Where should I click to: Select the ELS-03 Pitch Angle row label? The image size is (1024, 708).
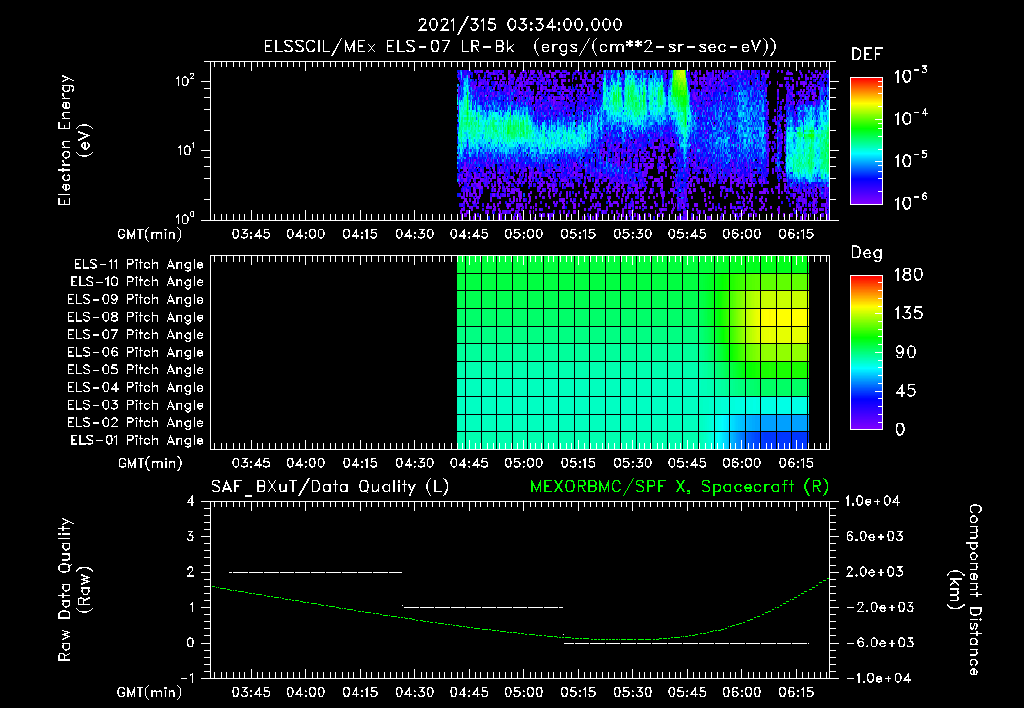[x=136, y=406]
